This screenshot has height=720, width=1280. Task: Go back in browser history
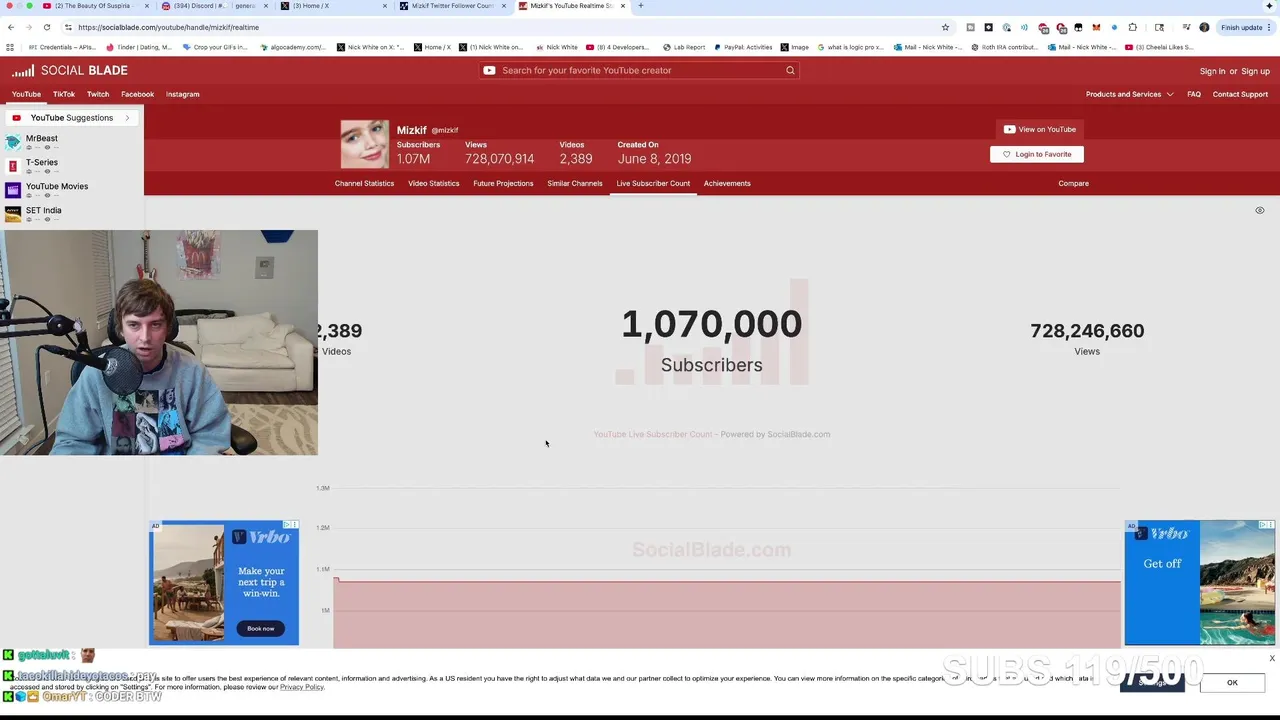(x=11, y=27)
